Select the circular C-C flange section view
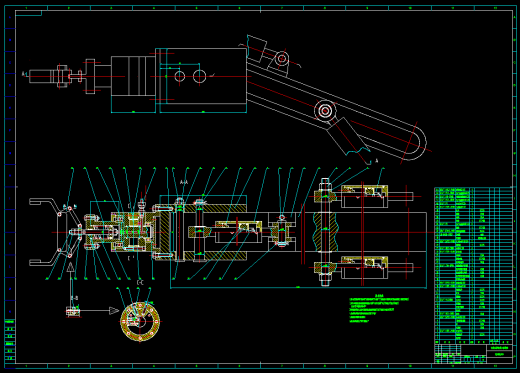The image size is (520, 373). (140, 321)
